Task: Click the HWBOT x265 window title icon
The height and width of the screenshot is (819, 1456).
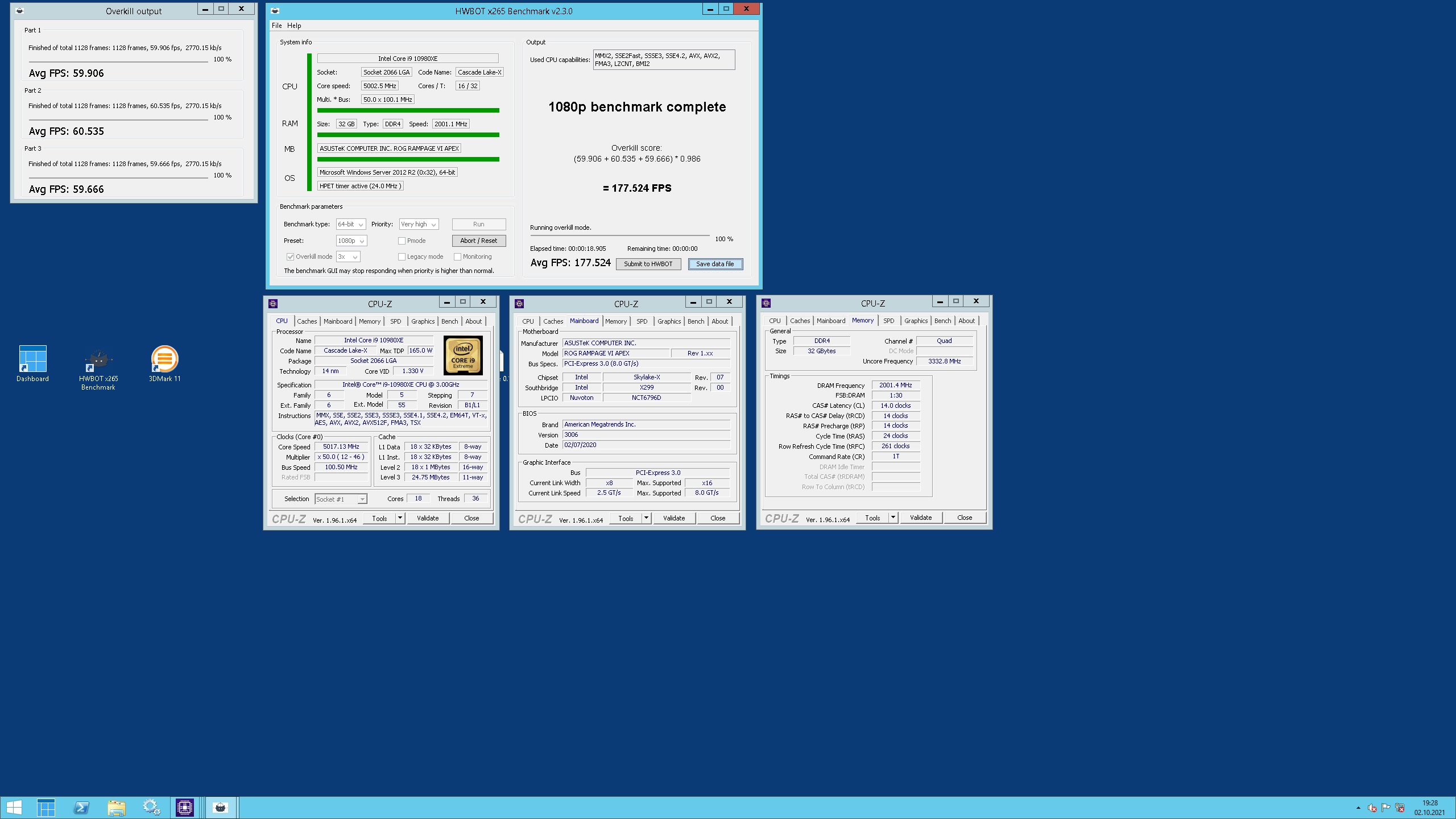Action: point(275,11)
